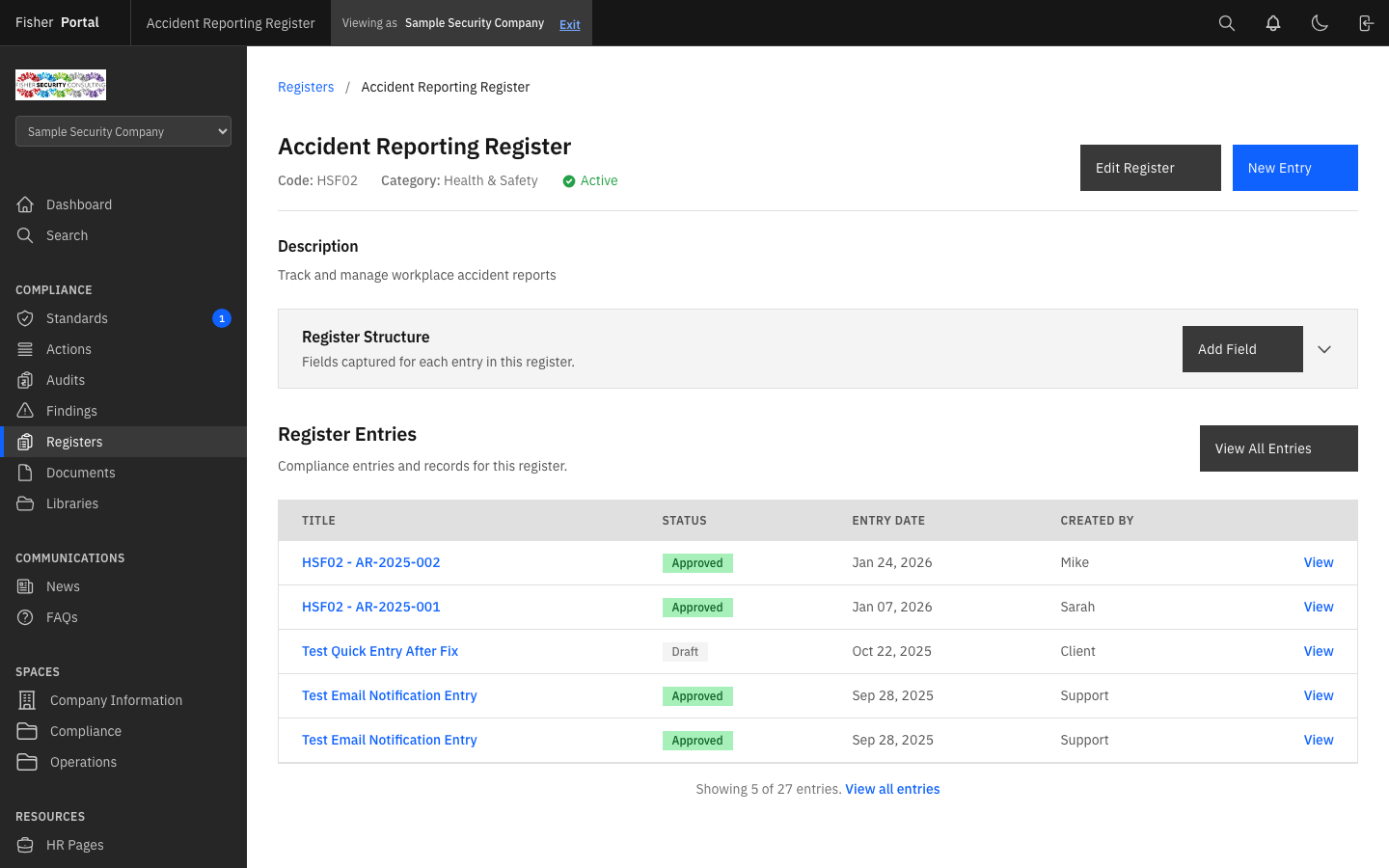Open News under Communications

62,585
